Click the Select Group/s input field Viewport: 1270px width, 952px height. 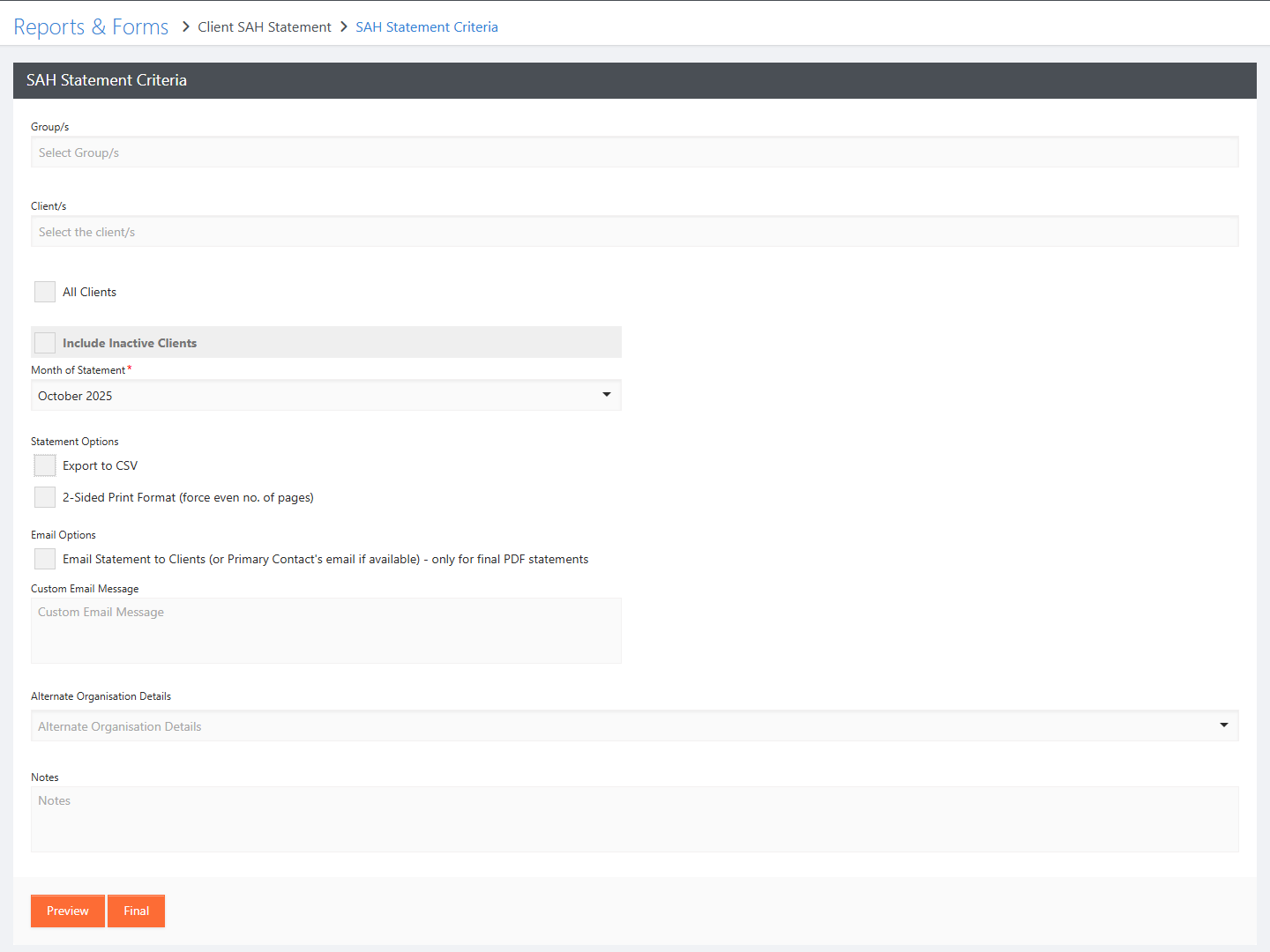tap(635, 152)
